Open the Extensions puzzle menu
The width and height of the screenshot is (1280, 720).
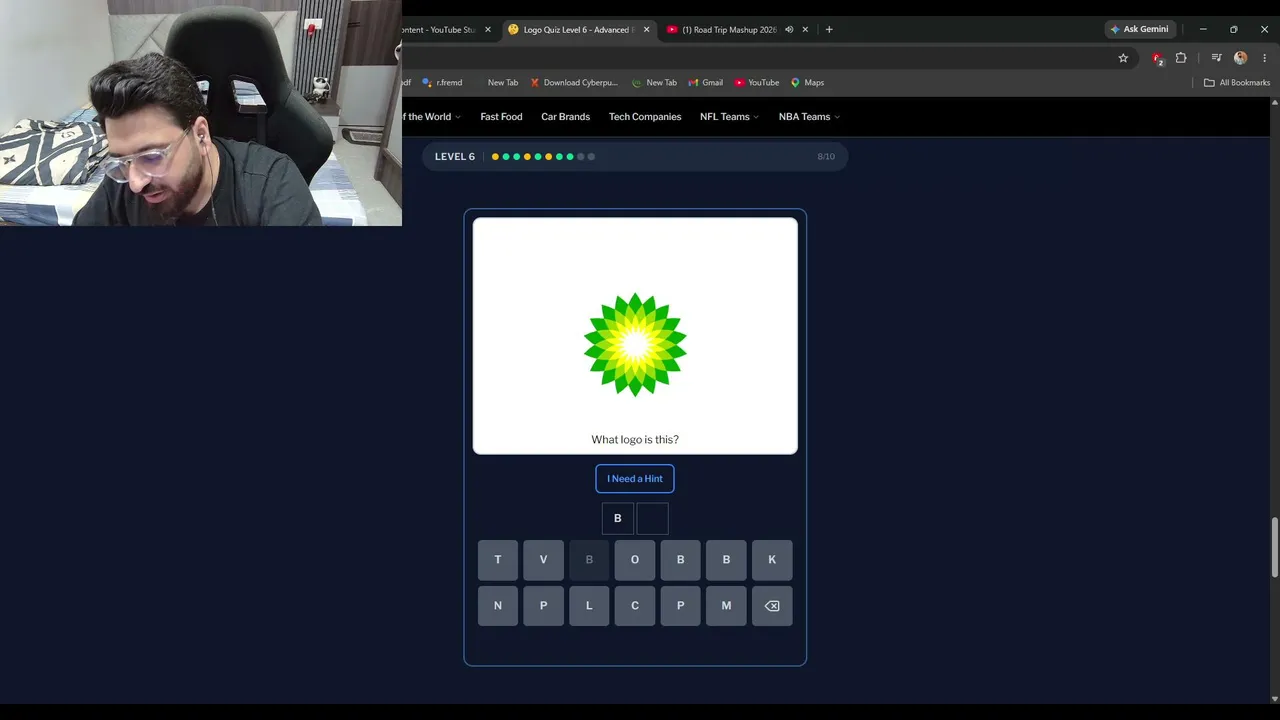[1181, 58]
